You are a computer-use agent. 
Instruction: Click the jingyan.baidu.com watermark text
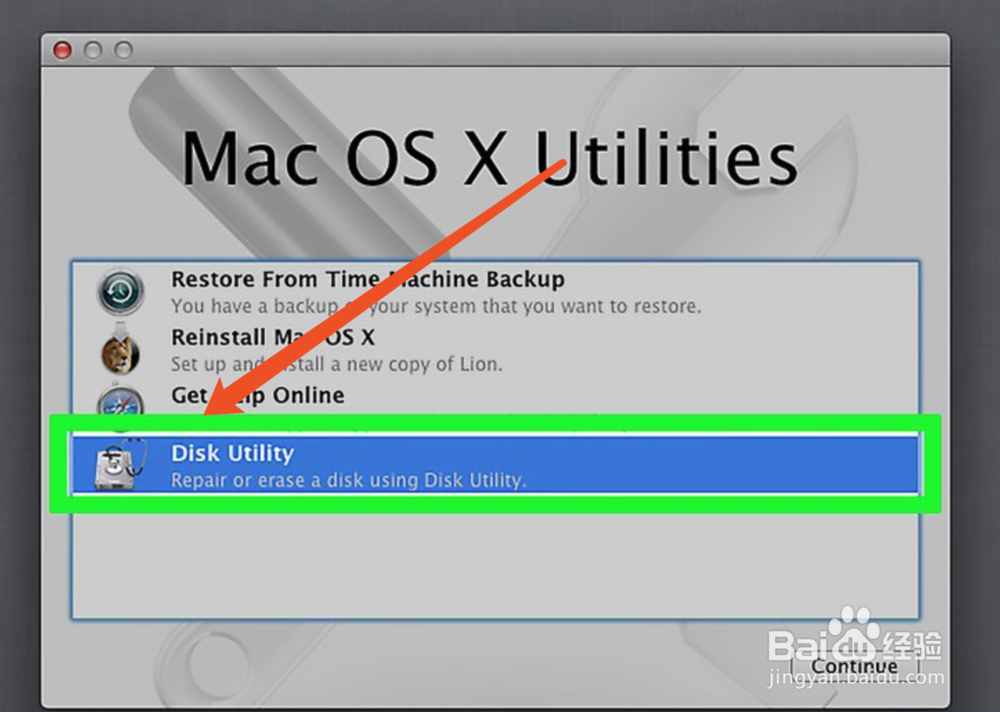(856, 677)
